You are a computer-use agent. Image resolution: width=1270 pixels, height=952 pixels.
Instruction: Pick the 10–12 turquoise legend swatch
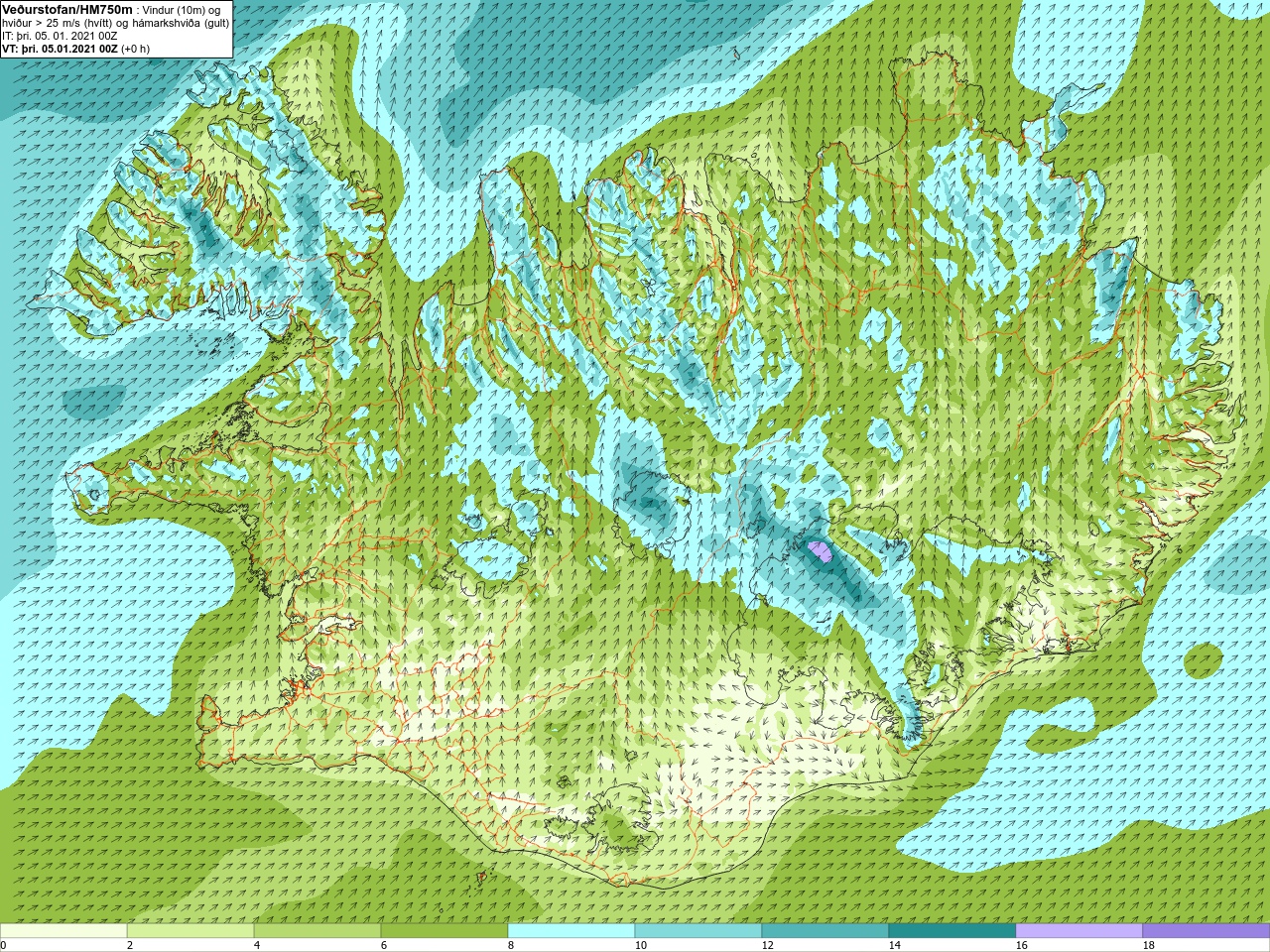click(x=698, y=931)
